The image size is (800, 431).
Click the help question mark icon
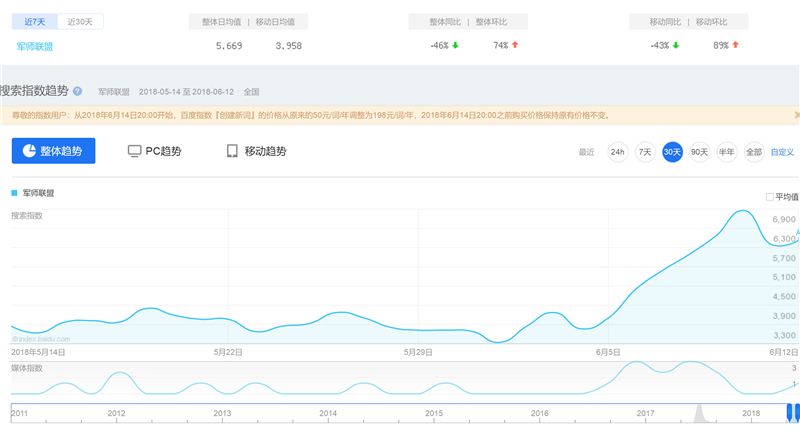[x=77, y=91]
